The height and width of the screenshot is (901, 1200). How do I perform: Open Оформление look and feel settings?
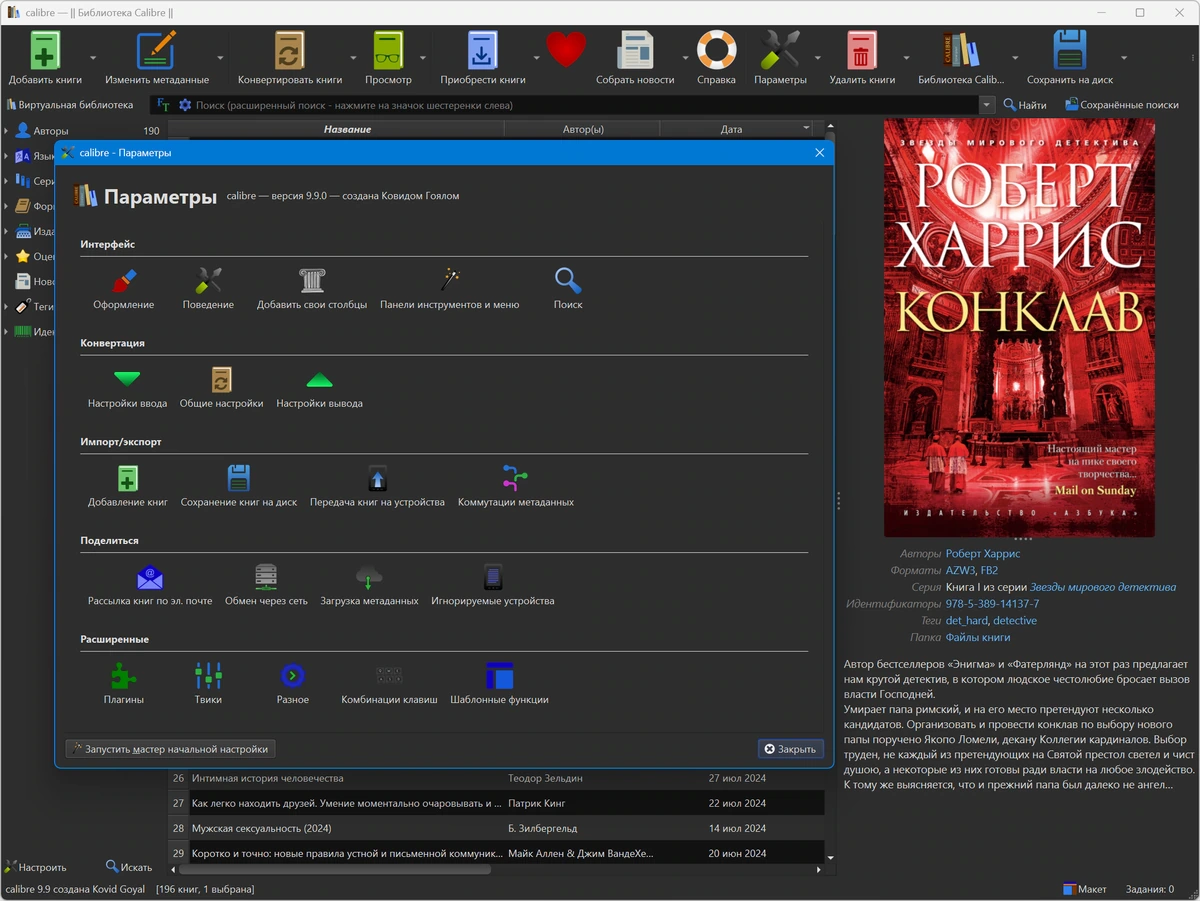pyautogui.click(x=123, y=288)
